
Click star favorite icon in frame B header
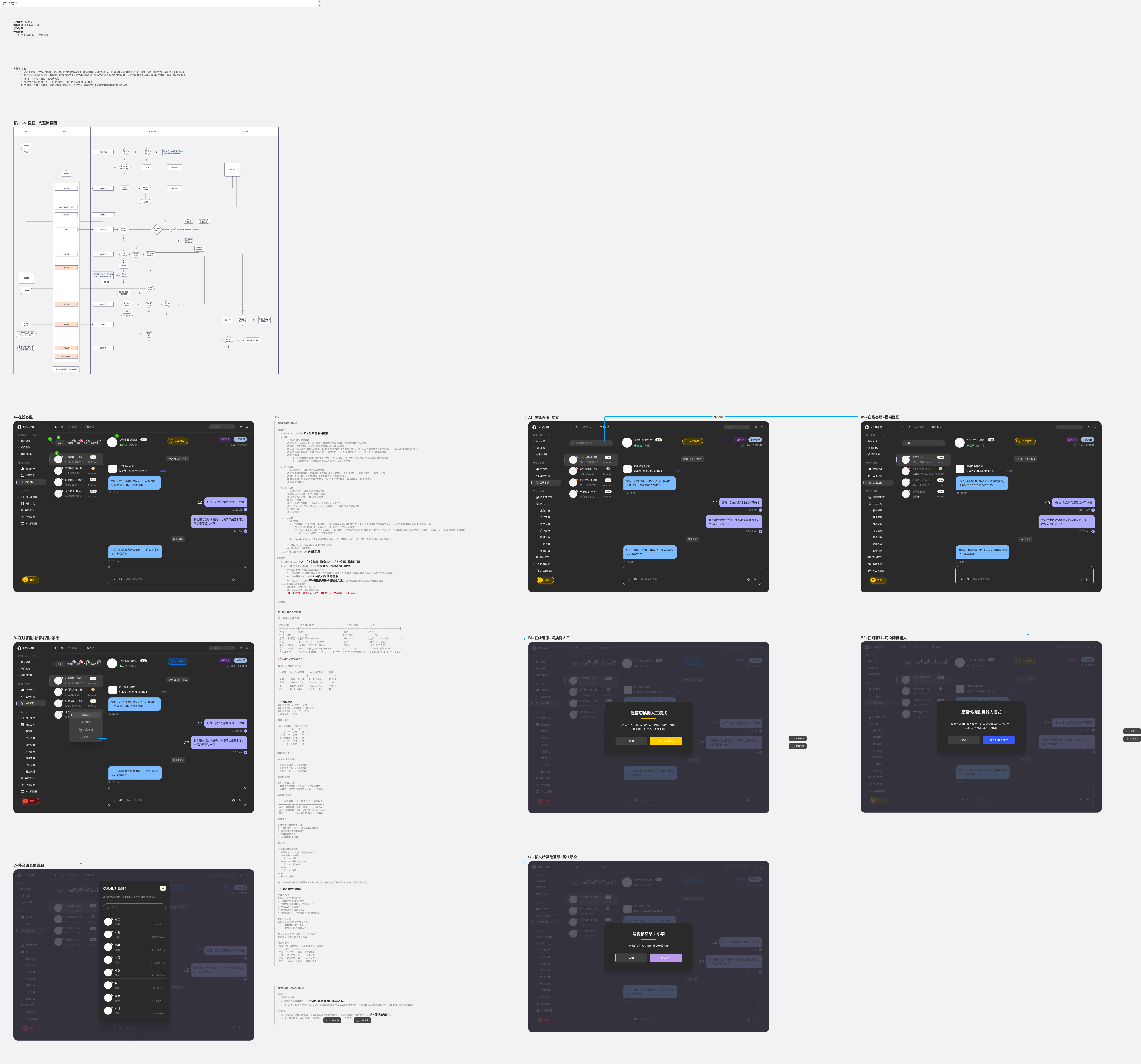pos(62,648)
